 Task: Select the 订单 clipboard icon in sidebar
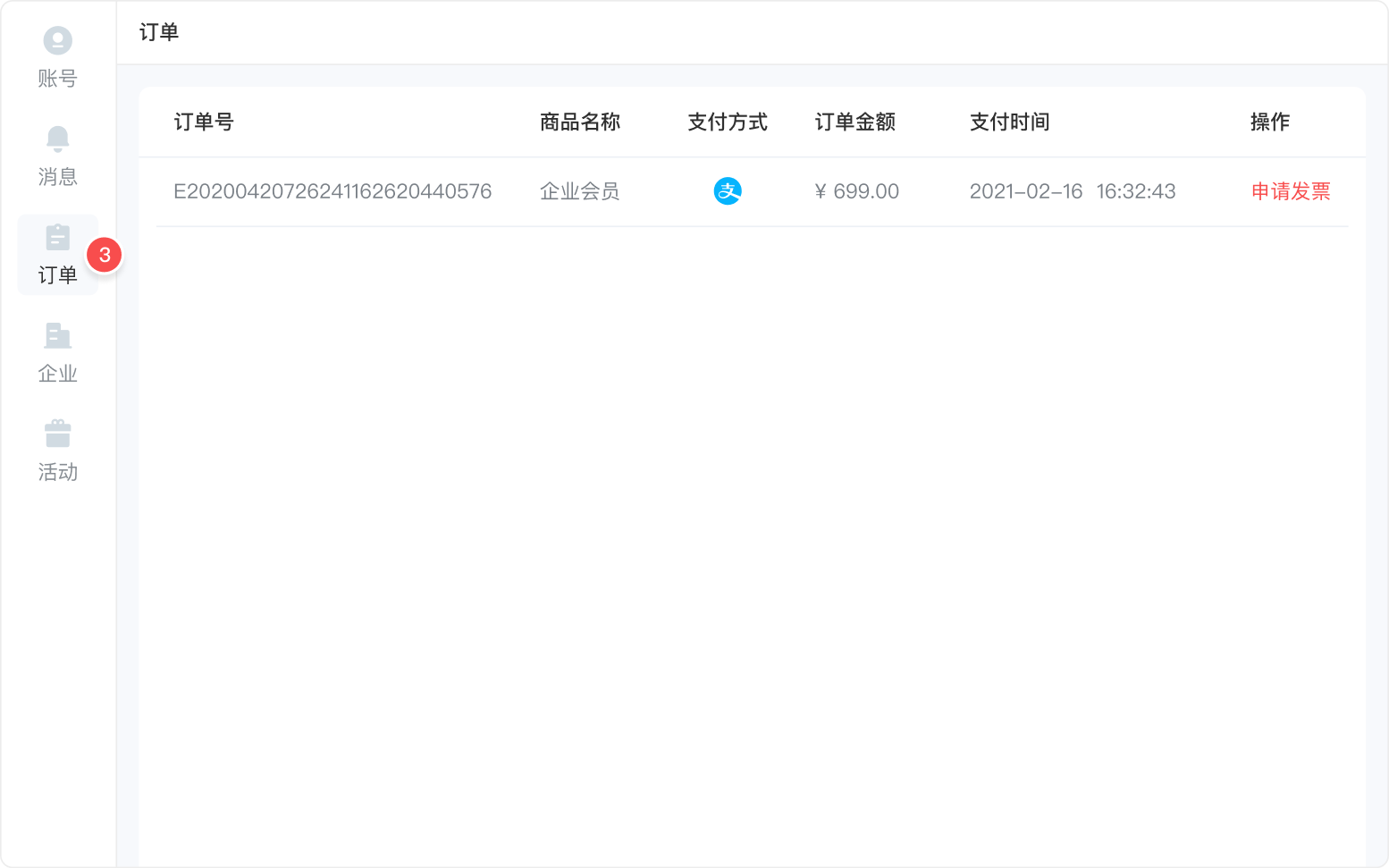point(57,238)
